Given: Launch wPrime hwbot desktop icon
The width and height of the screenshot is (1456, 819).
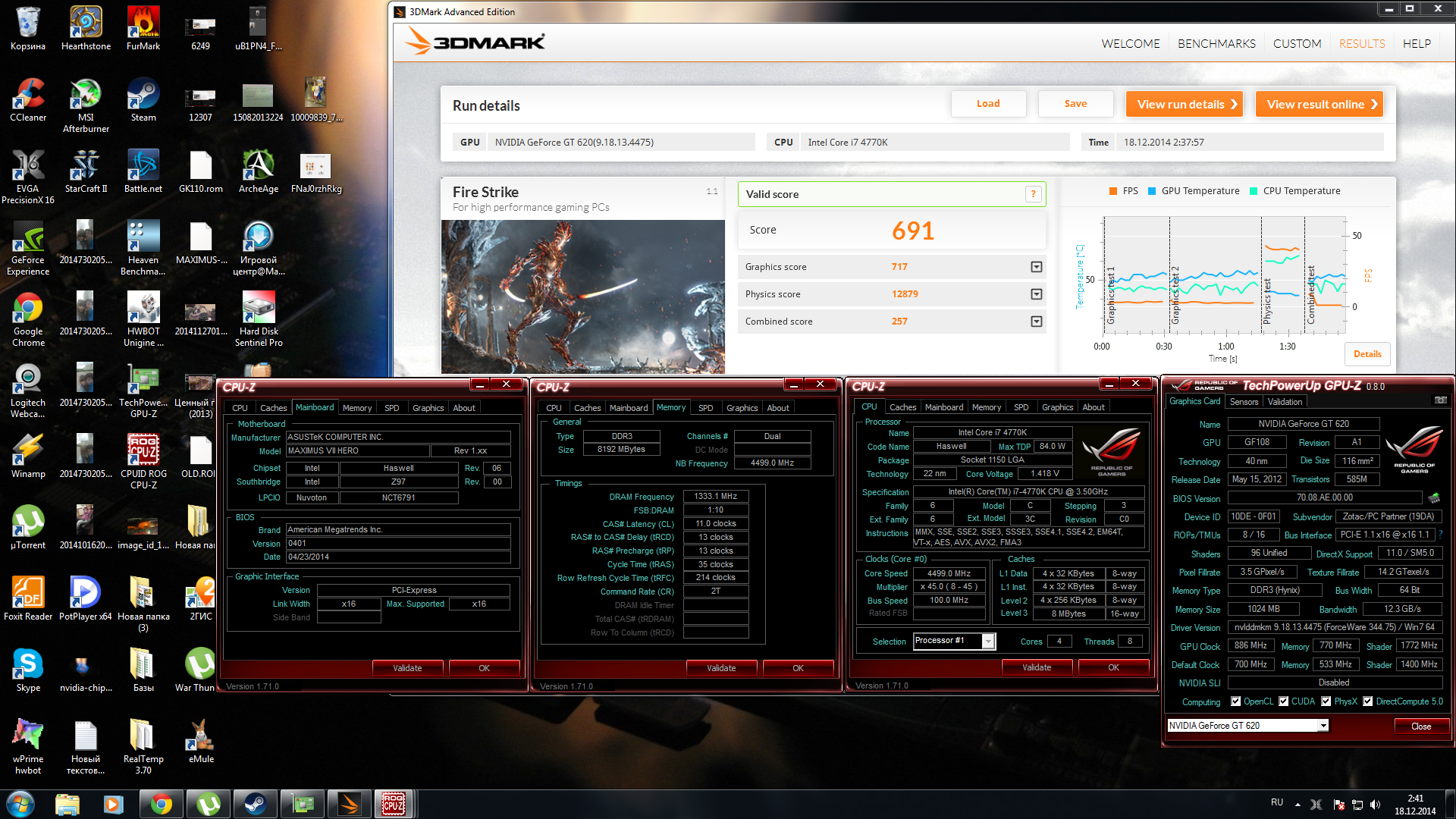Looking at the screenshot, I should [28, 747].
